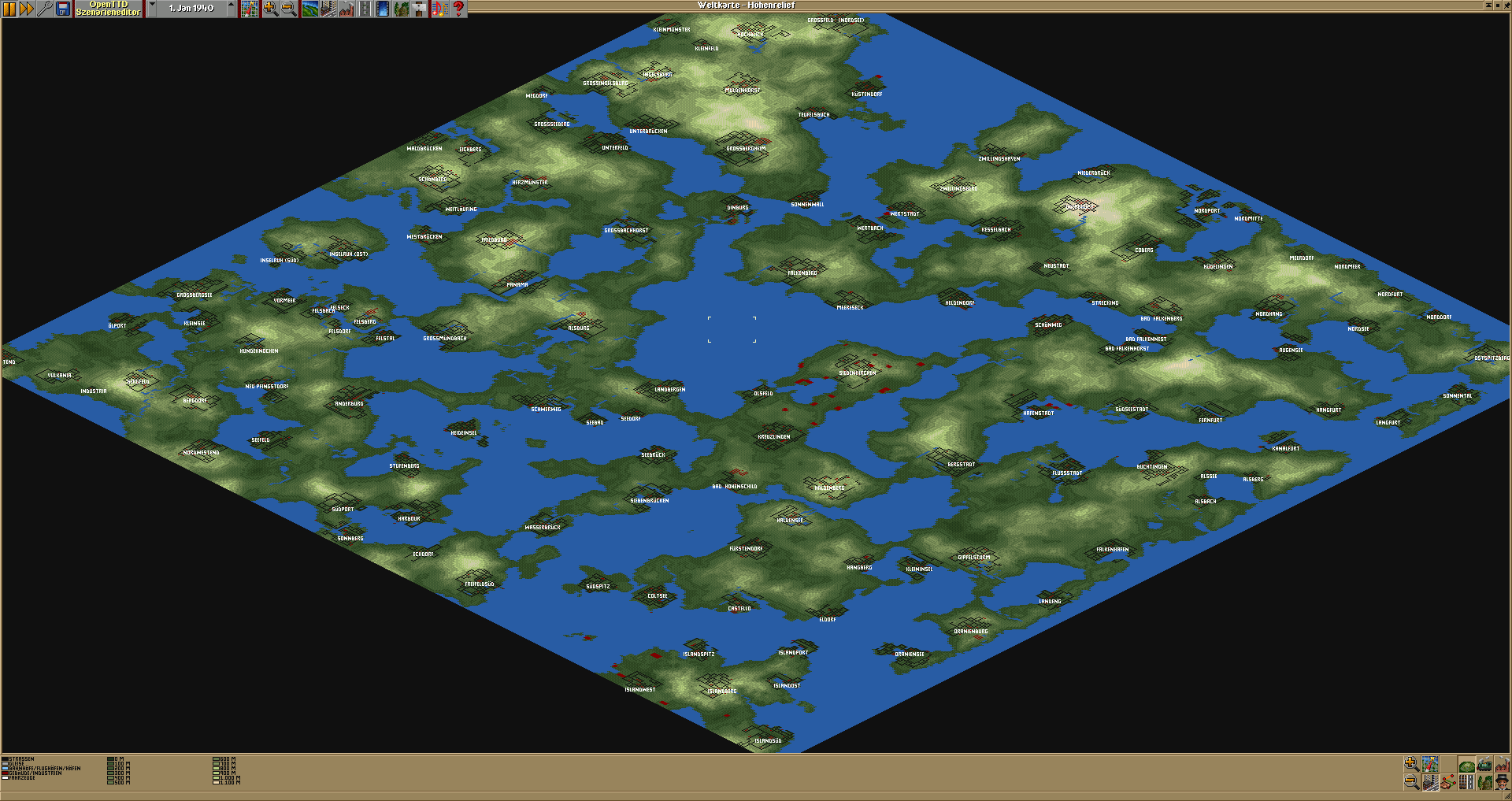Open the road construction tool
The image size is (1512, 801).
(365, 9)
